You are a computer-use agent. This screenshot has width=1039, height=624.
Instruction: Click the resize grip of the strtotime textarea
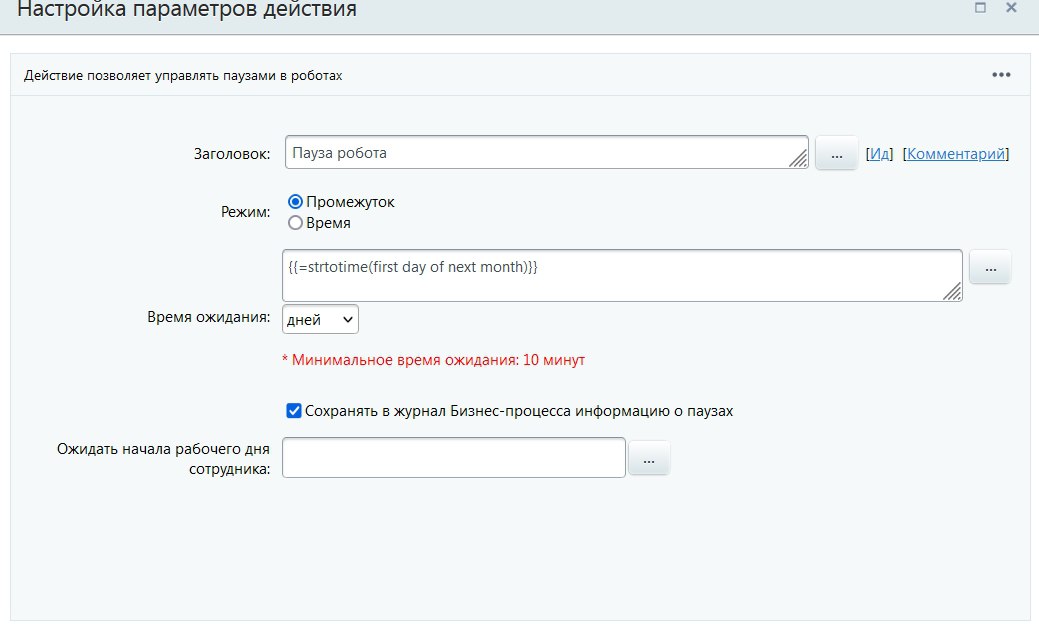[x=953, y=291]
